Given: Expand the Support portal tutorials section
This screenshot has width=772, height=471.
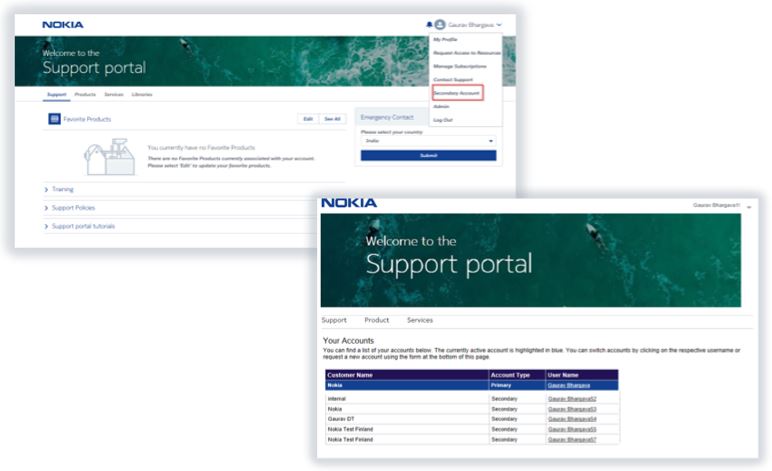Looking at the screenshot, I should pos(82,226).
